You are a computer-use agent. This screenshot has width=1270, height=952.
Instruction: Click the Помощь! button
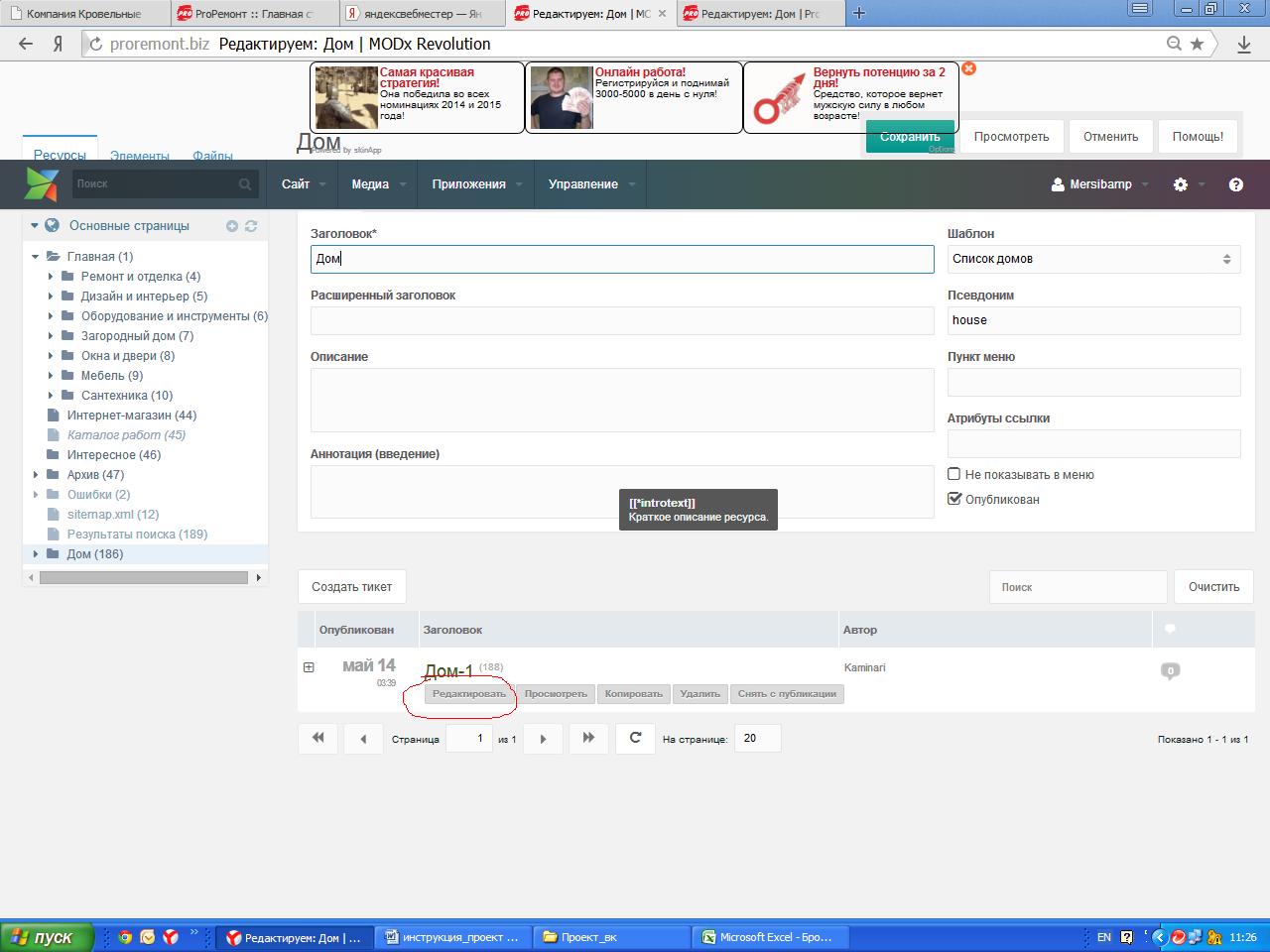(1198, 137)
